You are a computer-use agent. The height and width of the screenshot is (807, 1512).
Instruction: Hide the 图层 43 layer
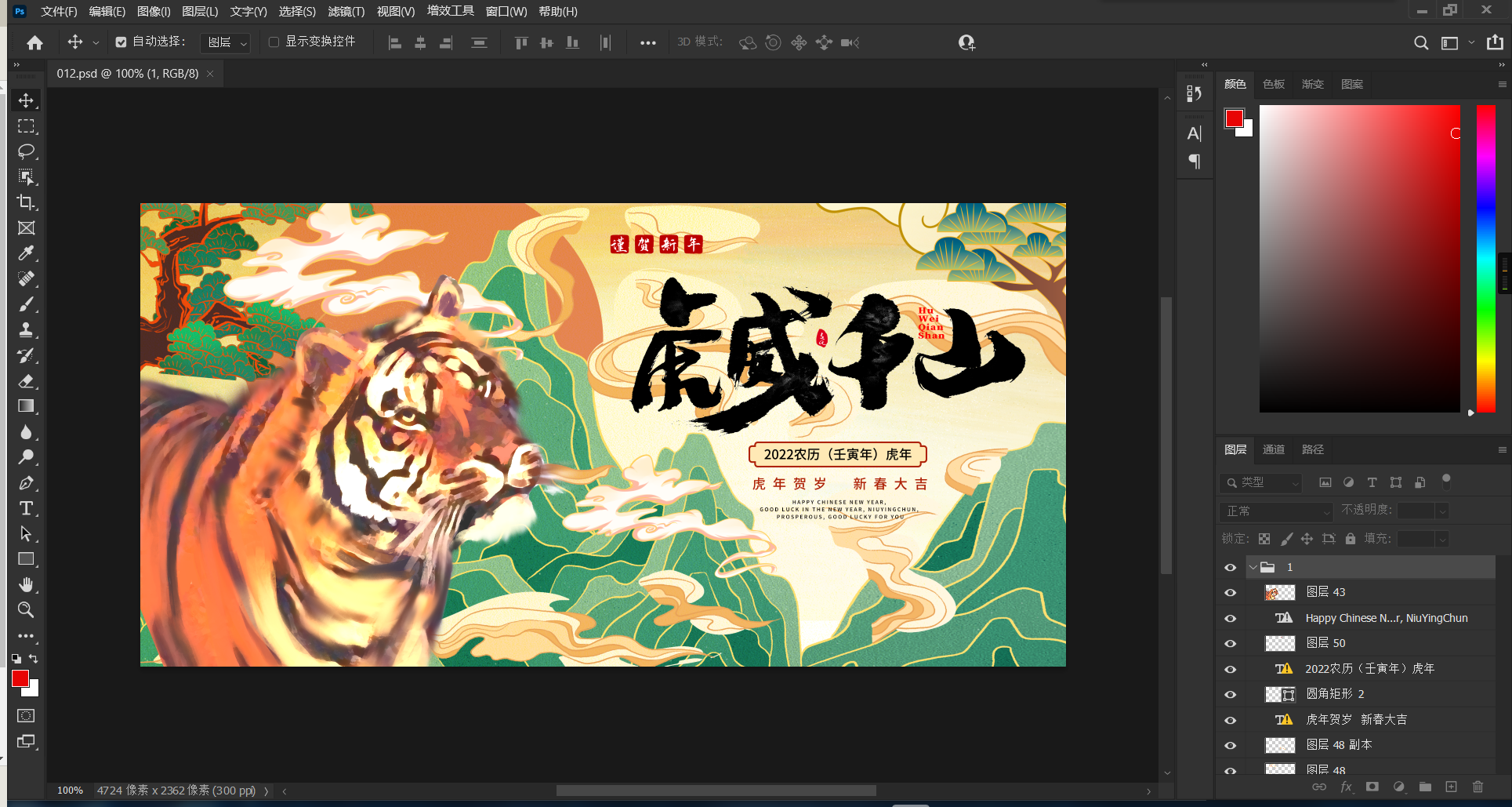tap(1230, 593)
